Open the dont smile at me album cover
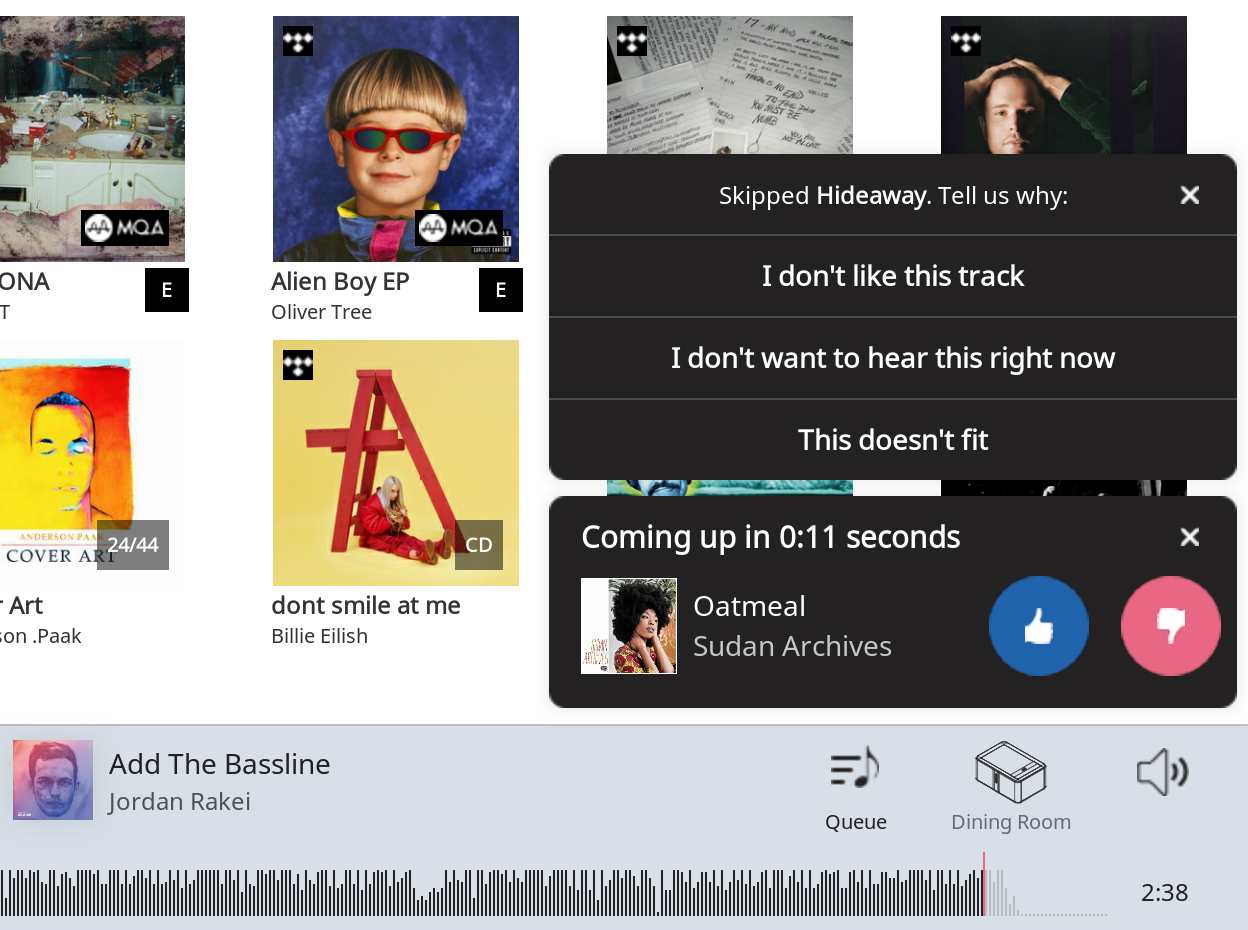 coord(396,463)
